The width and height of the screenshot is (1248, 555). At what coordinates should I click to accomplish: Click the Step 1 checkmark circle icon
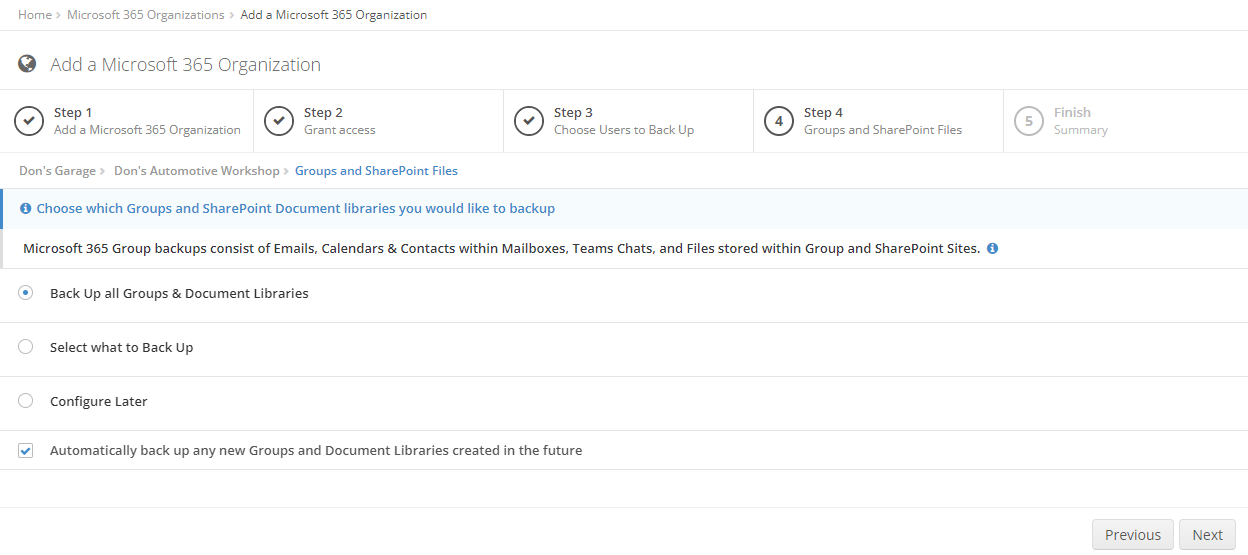pos(29,121)
